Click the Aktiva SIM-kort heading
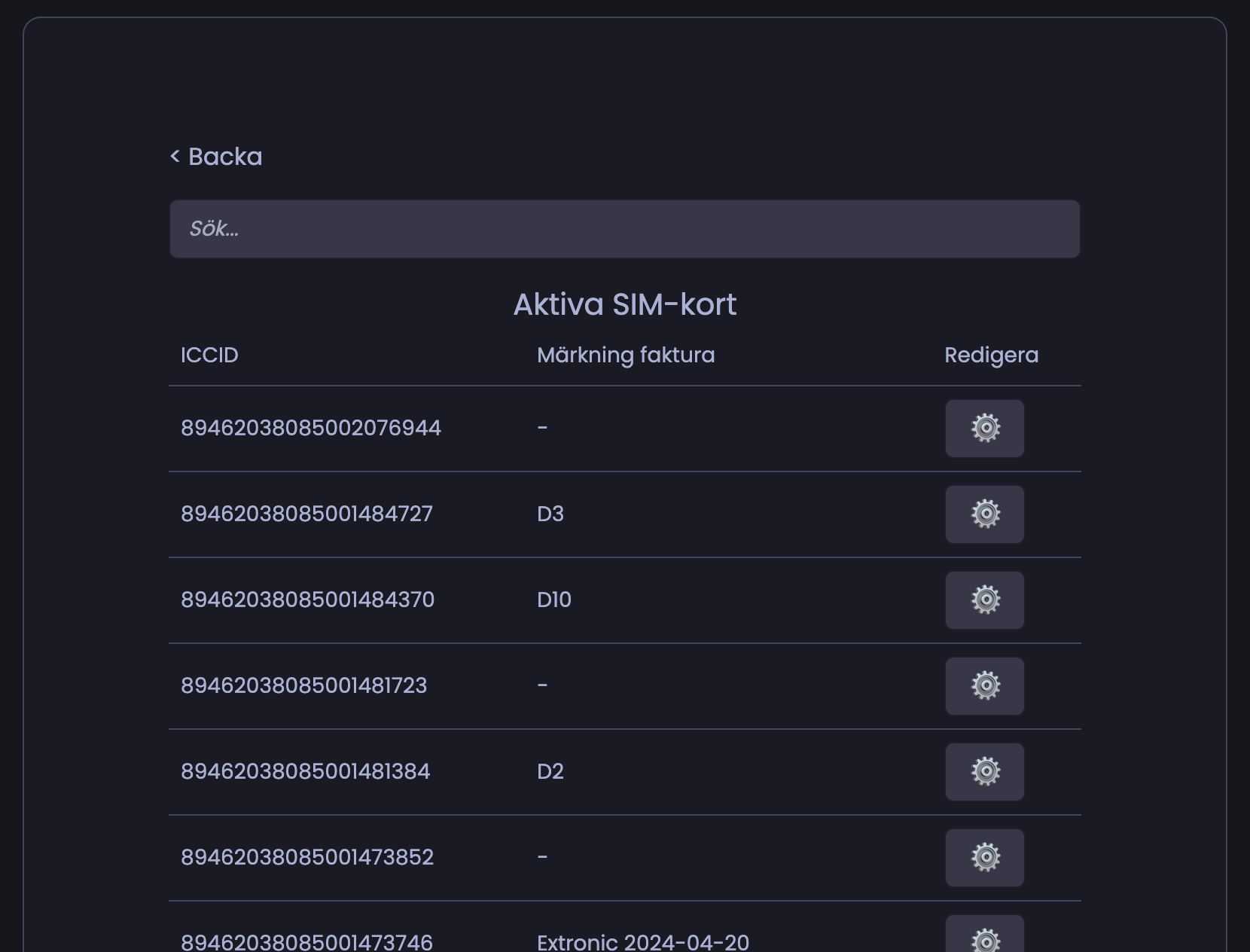The width and height of the screenshot is (1250, 952). click(x=624, y=305)
